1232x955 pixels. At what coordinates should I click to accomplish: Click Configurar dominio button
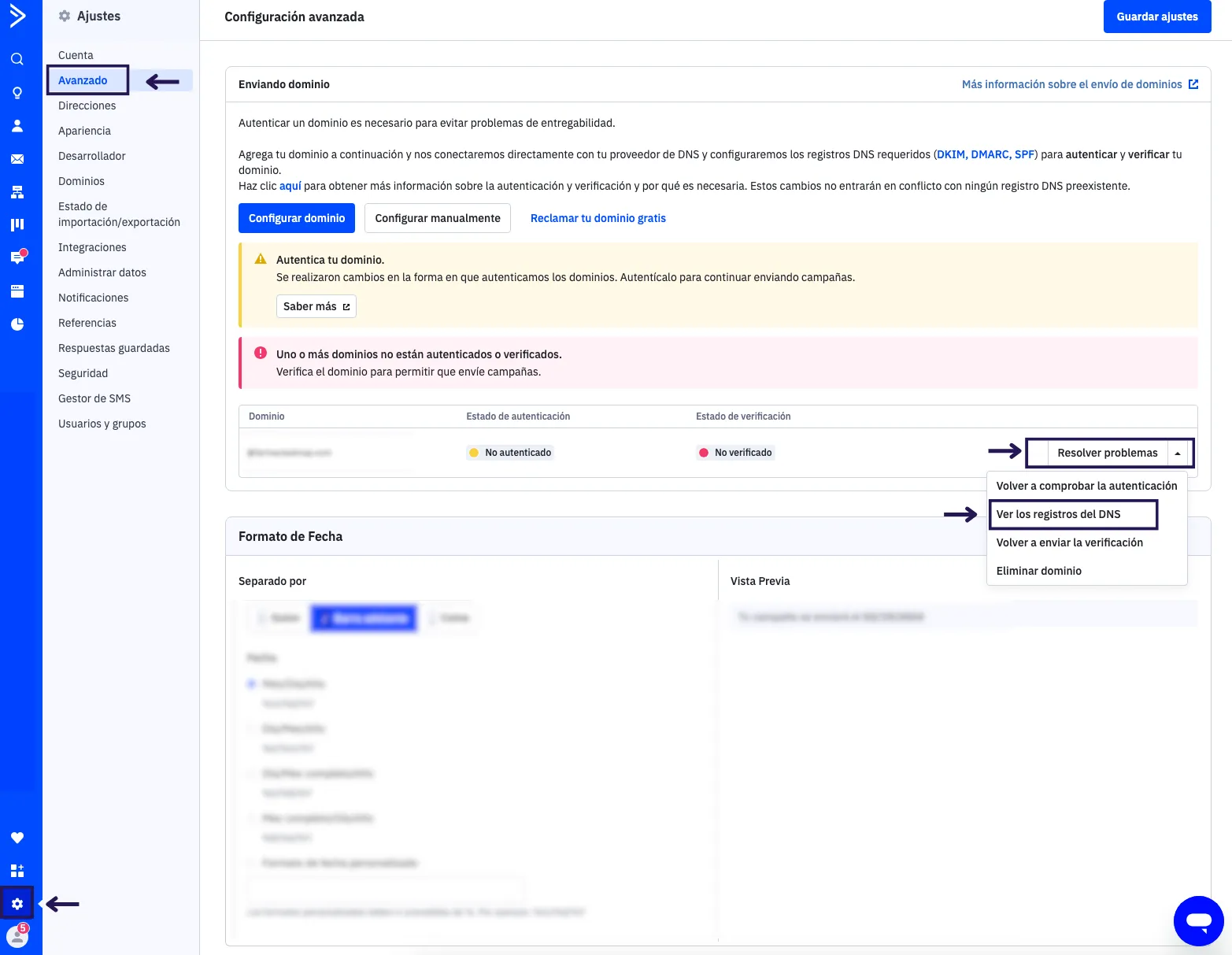tap(297, 218)
